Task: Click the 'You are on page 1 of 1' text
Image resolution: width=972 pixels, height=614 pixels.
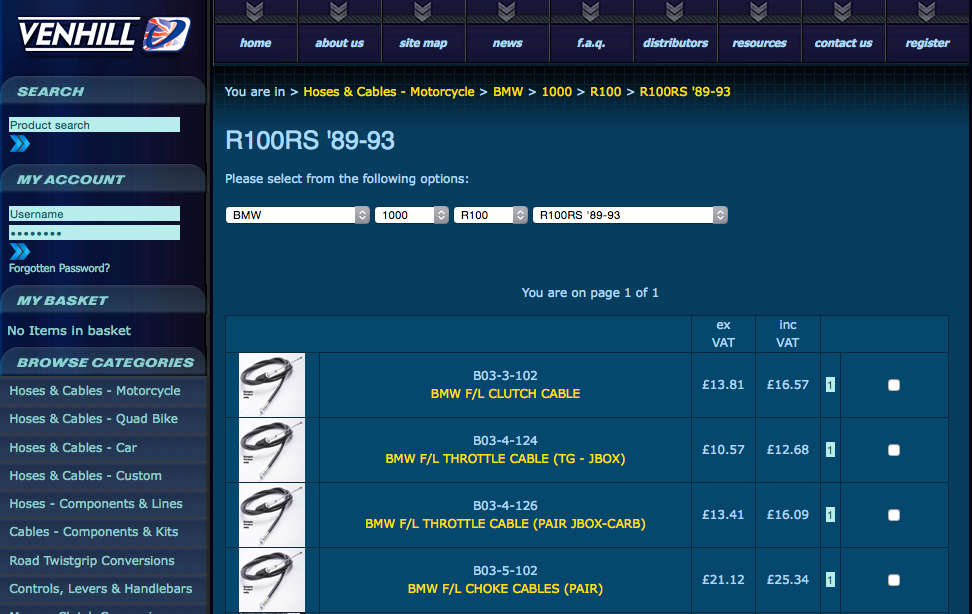Action: (x=590, y=293)
